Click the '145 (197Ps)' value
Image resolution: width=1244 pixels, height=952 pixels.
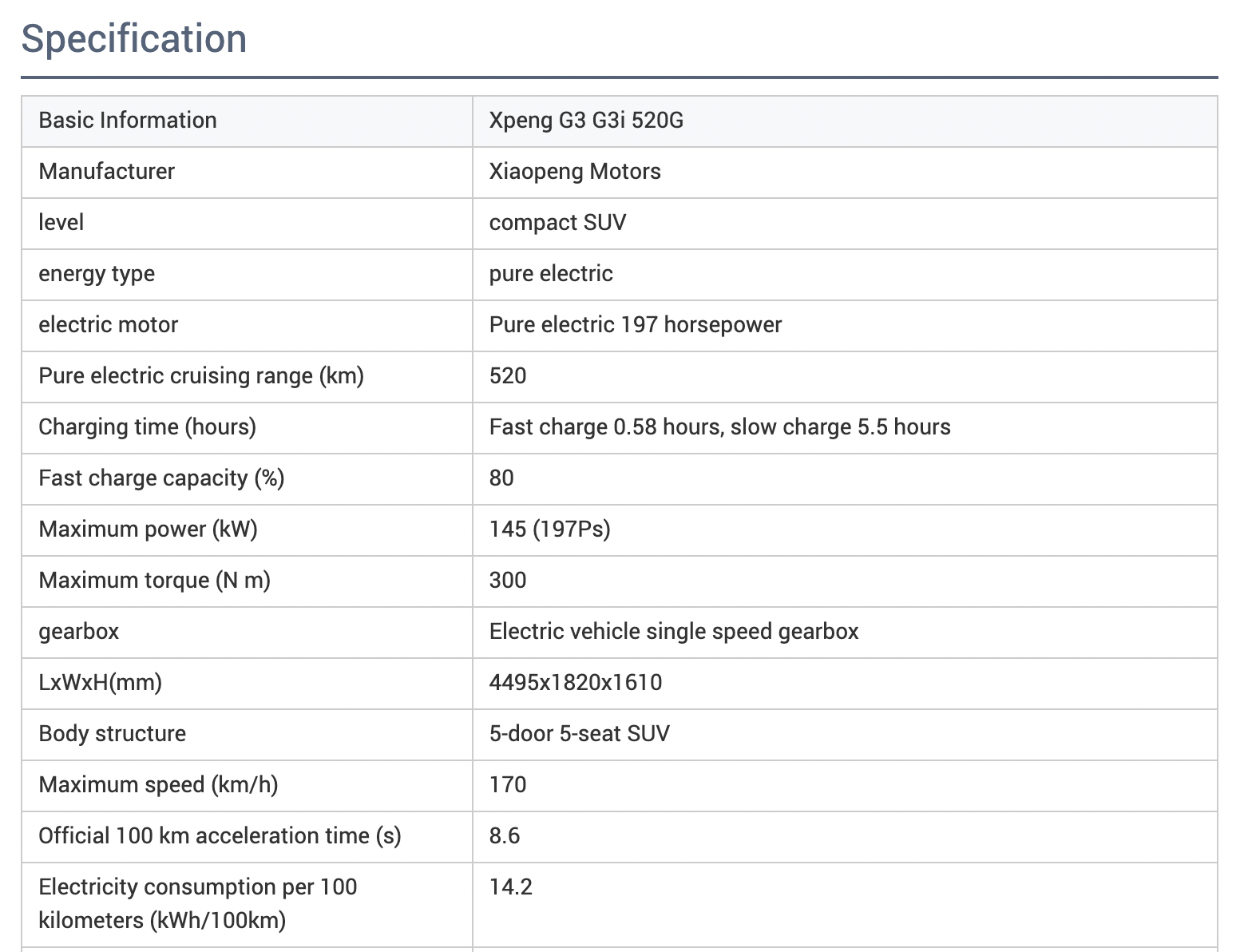point(549,530)
